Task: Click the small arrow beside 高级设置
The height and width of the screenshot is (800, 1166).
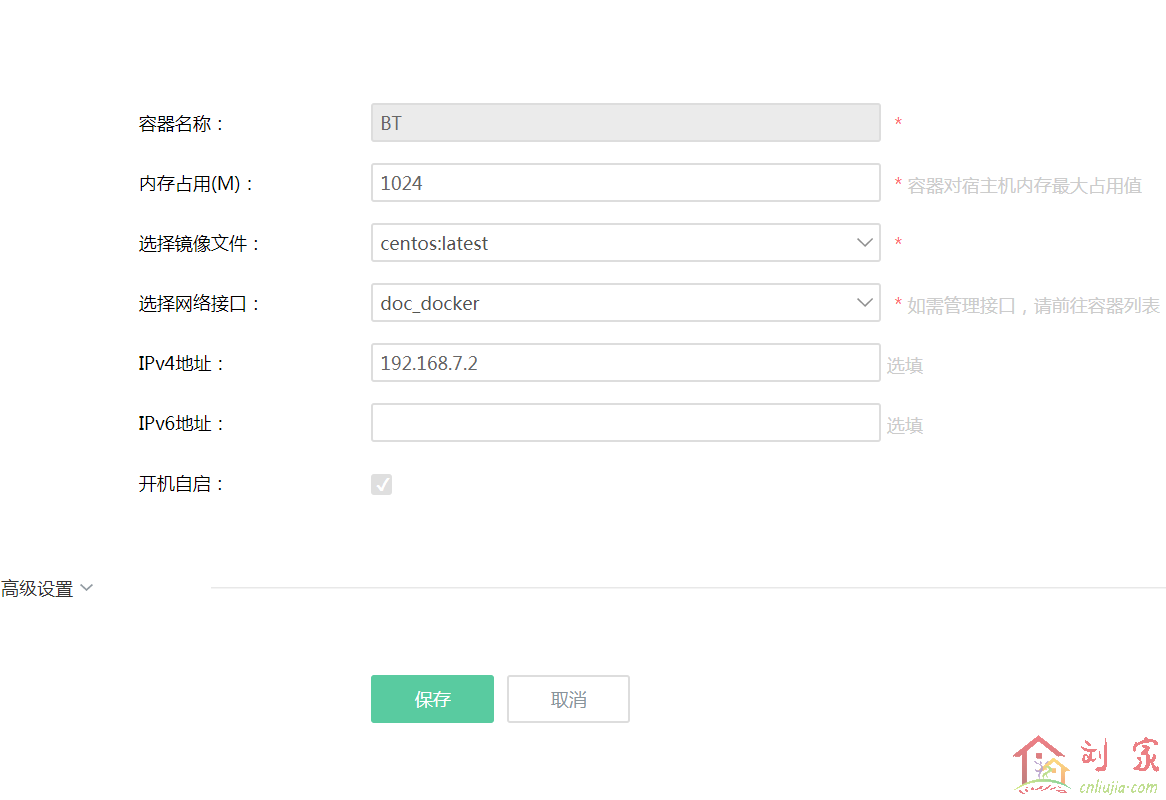Action: point(86,588)
